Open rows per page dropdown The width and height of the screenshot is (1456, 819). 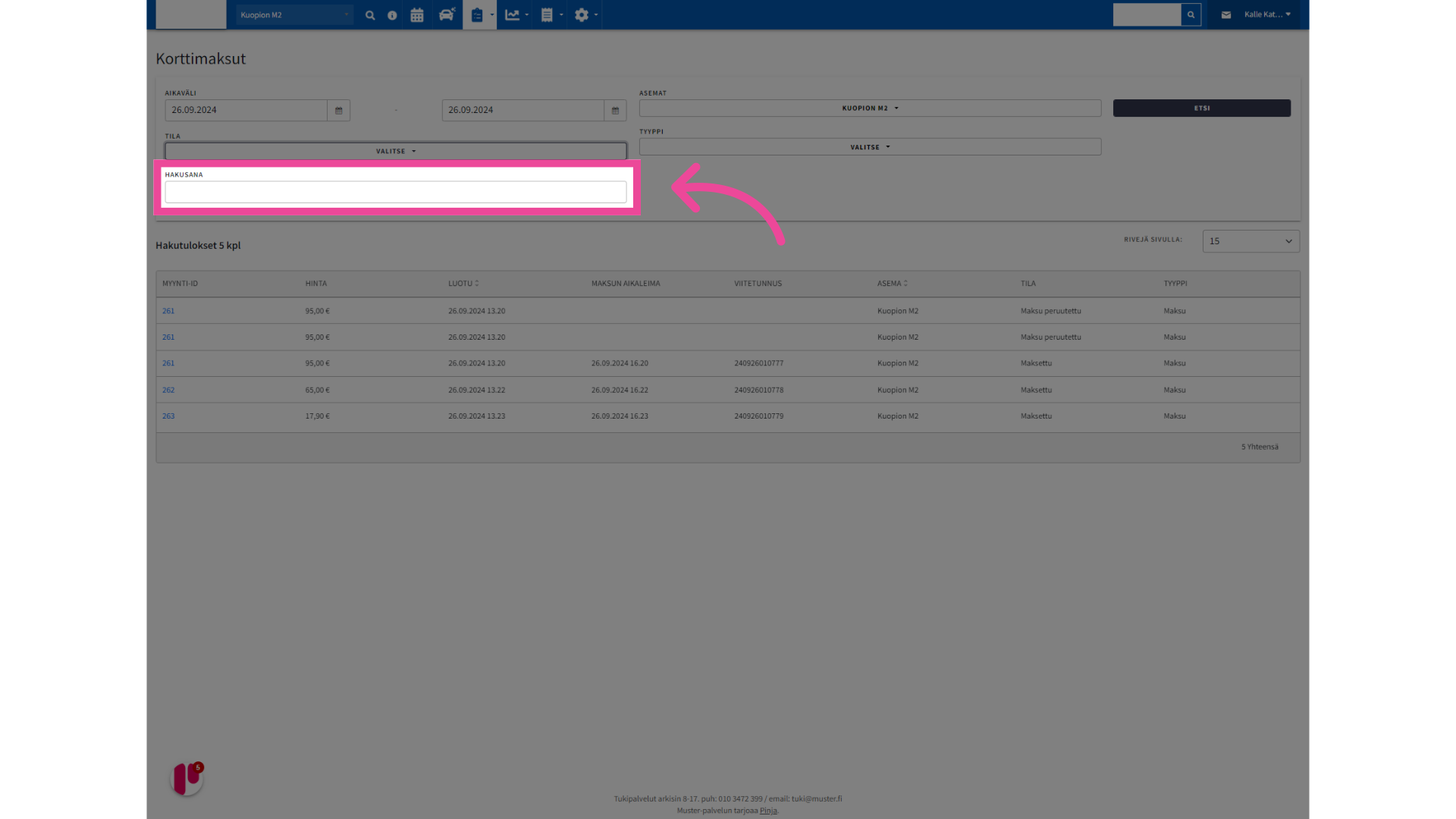coord(1250,241)
